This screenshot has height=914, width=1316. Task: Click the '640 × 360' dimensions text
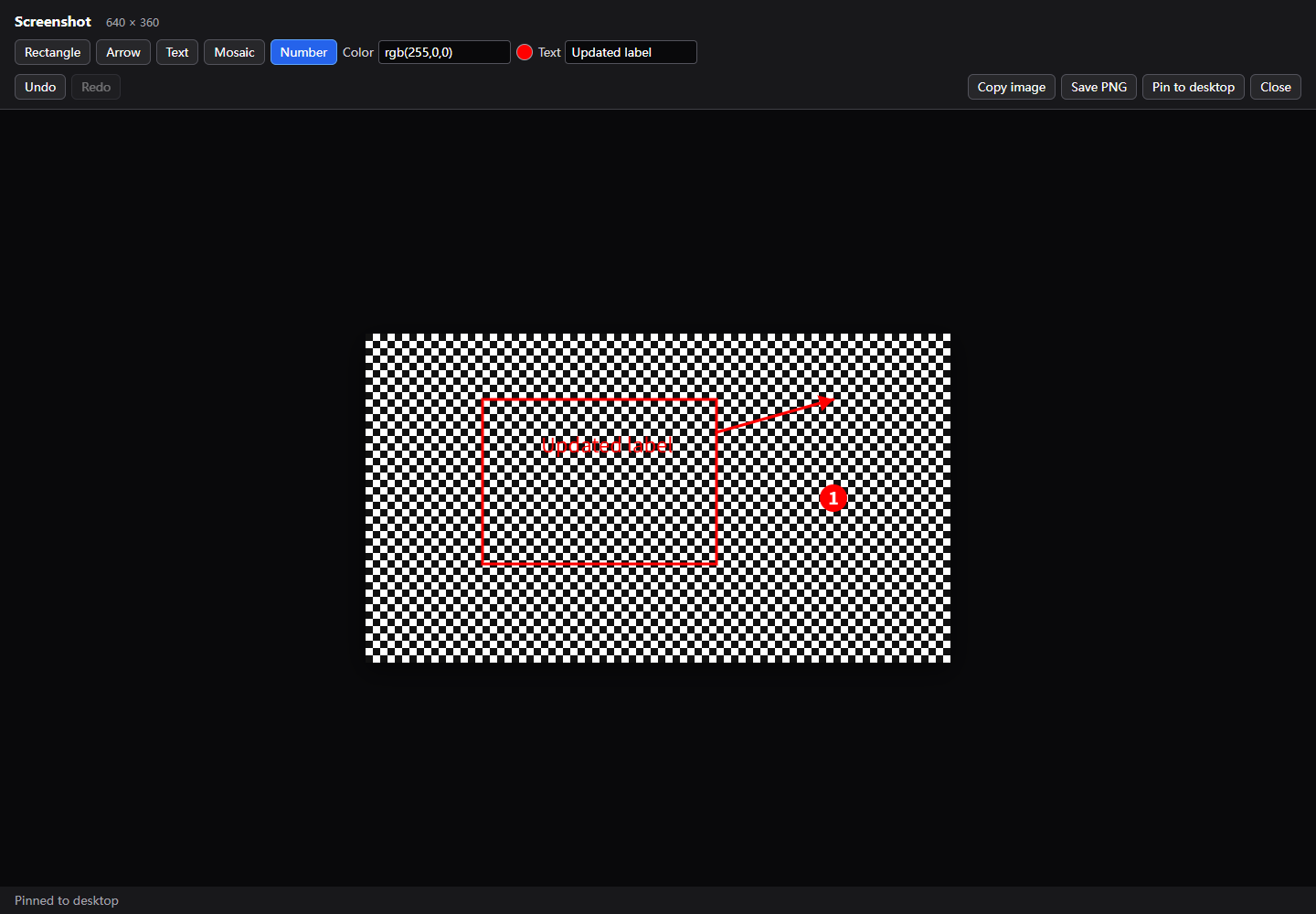tap(133, 22)
